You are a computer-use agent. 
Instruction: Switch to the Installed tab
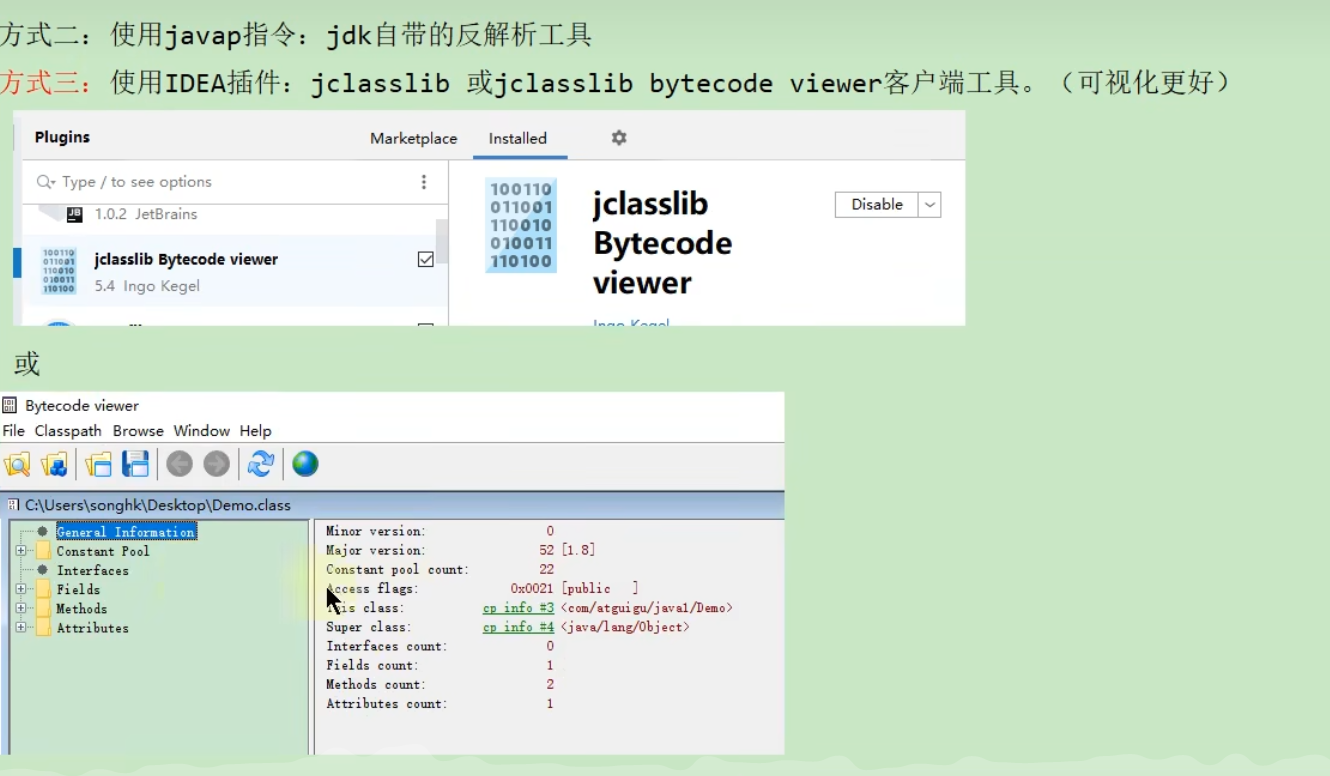pyautogui.click(x=518, y=139)
